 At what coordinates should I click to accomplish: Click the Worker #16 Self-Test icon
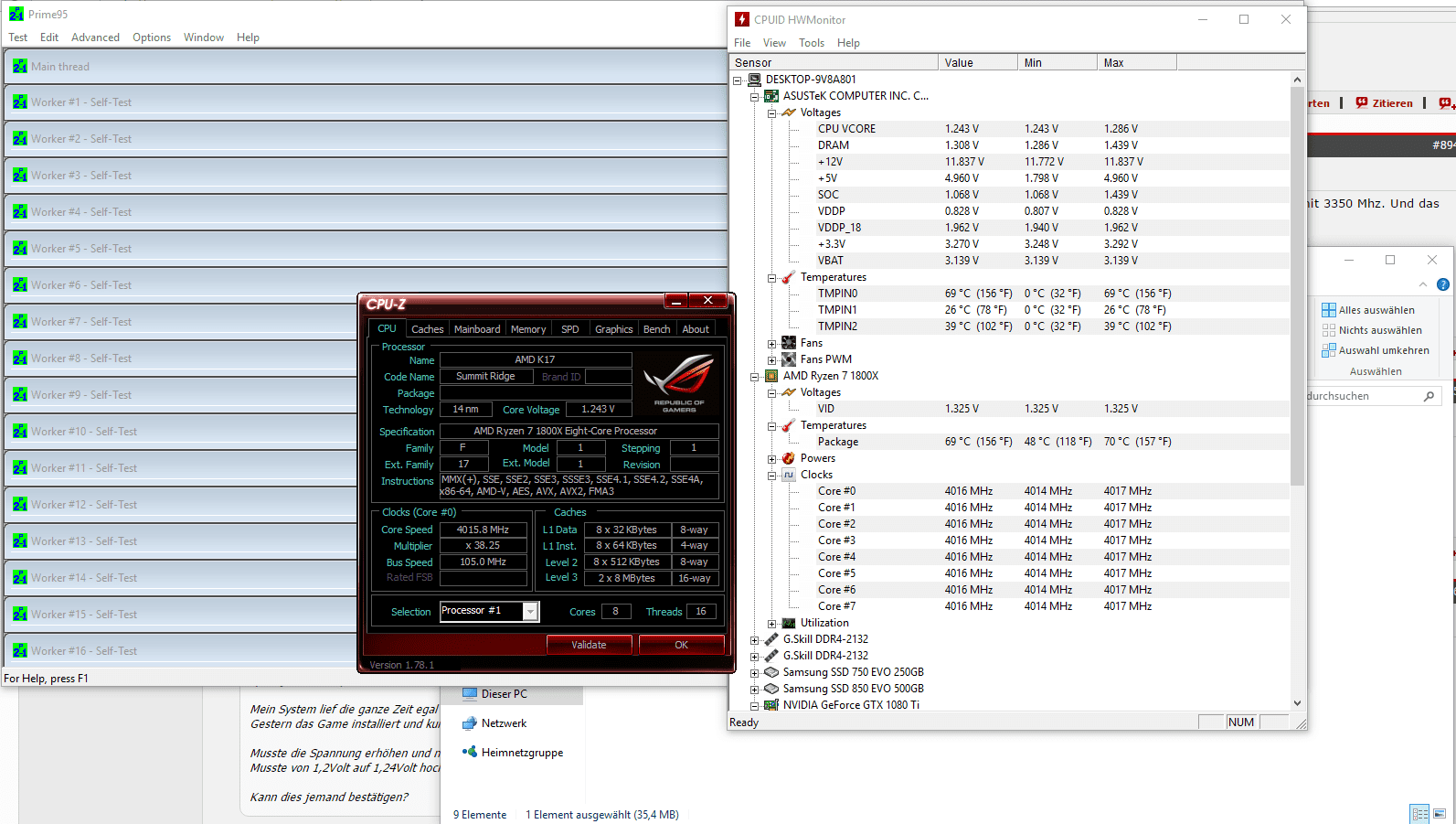(x=20, y=650)
